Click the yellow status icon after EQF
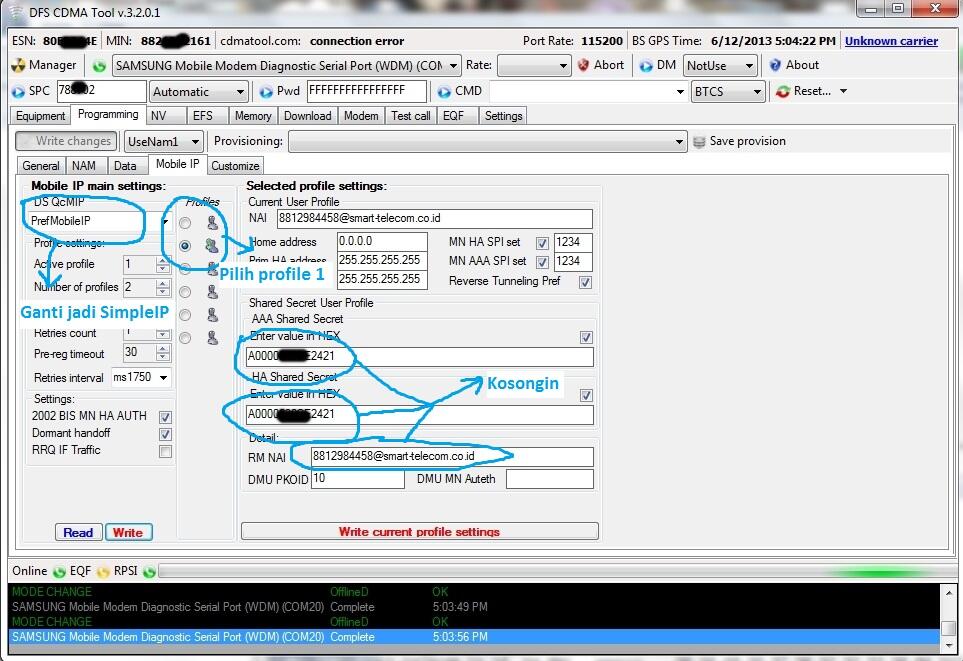963x661 pixels. click(103, 572)
